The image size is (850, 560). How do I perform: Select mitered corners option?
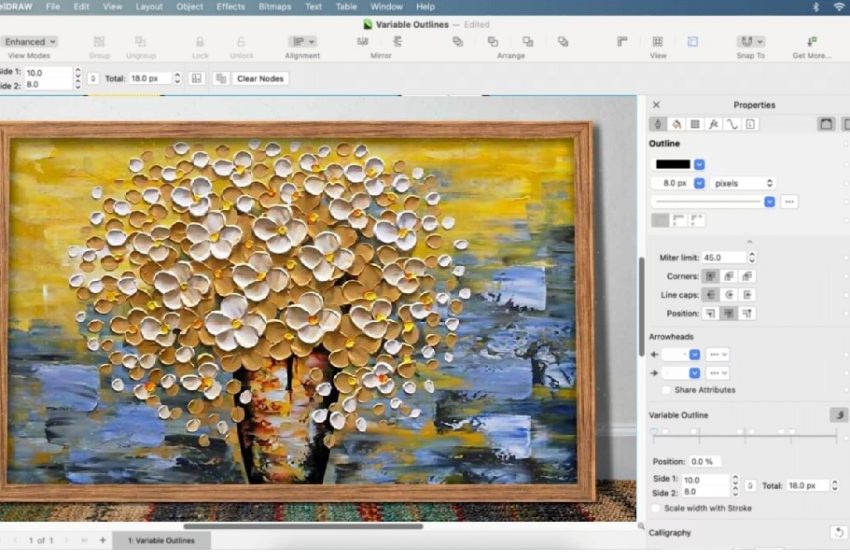pyautogui.click(x=710, y=276)
